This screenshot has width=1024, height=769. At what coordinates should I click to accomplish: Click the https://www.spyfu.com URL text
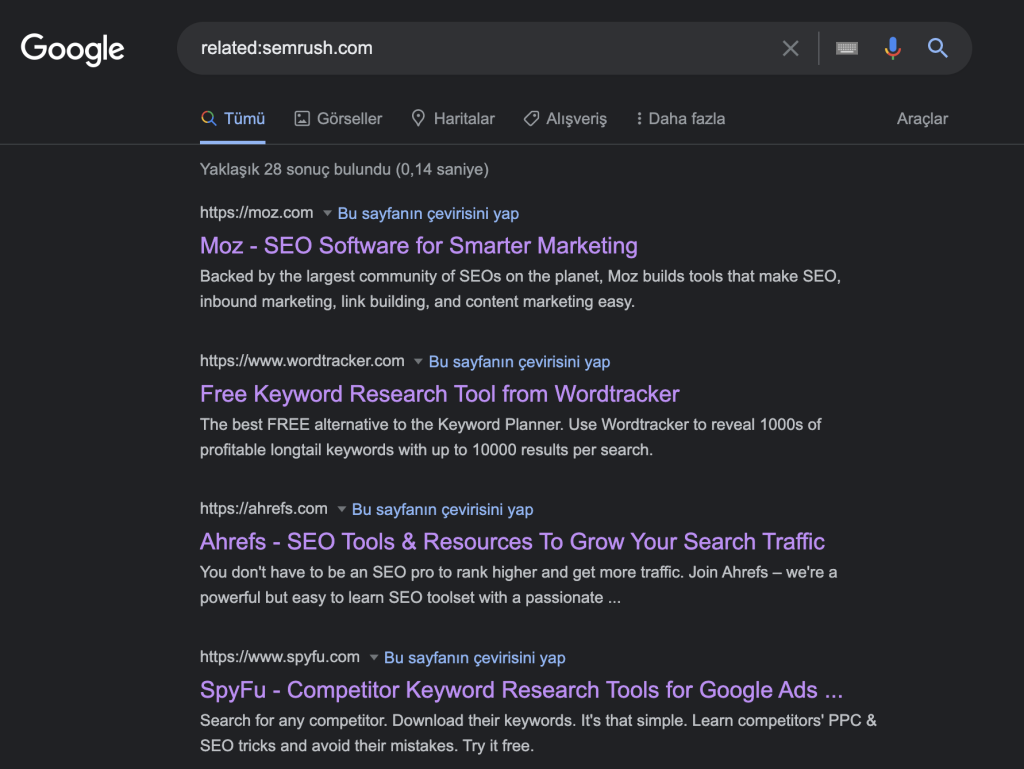pyautogui.click(x=280, y=657)
